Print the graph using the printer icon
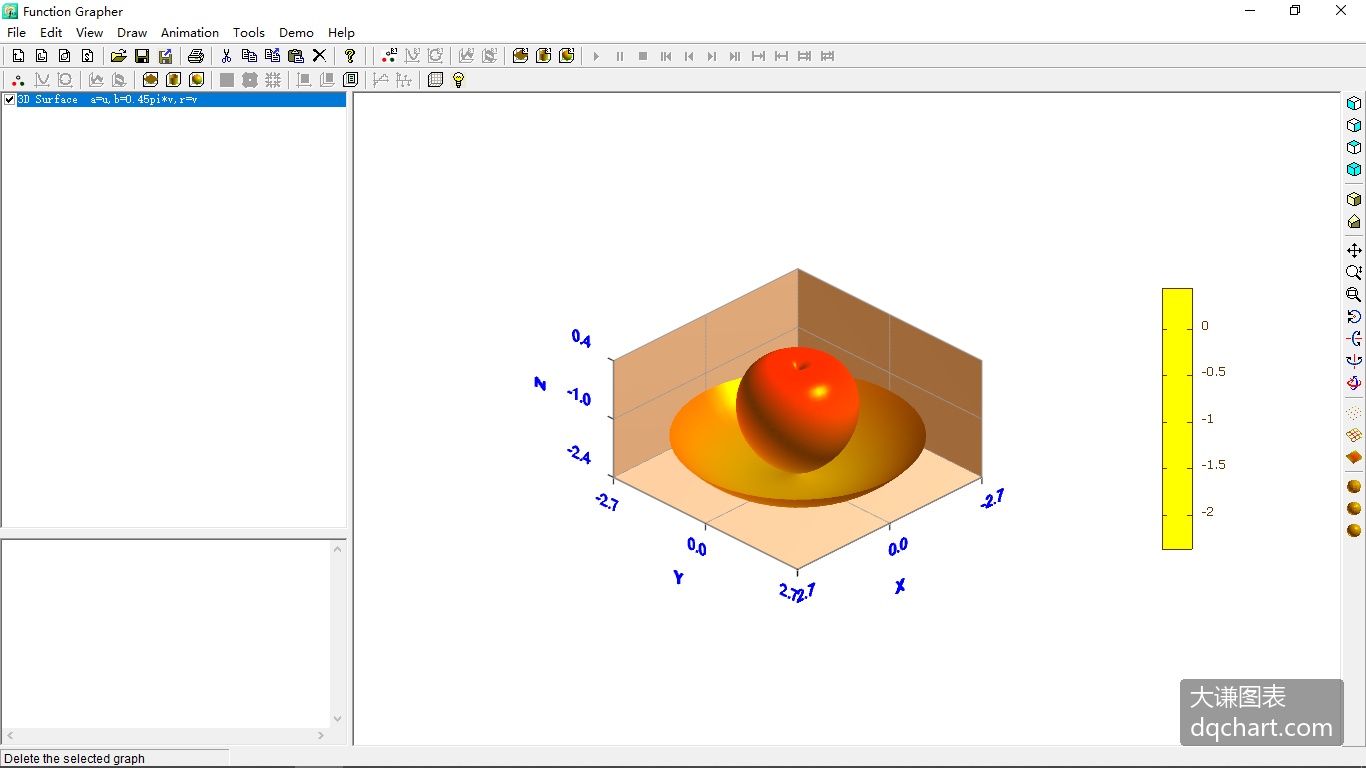The height and width of the screenshot is (768, 1366). coord(196,56)
